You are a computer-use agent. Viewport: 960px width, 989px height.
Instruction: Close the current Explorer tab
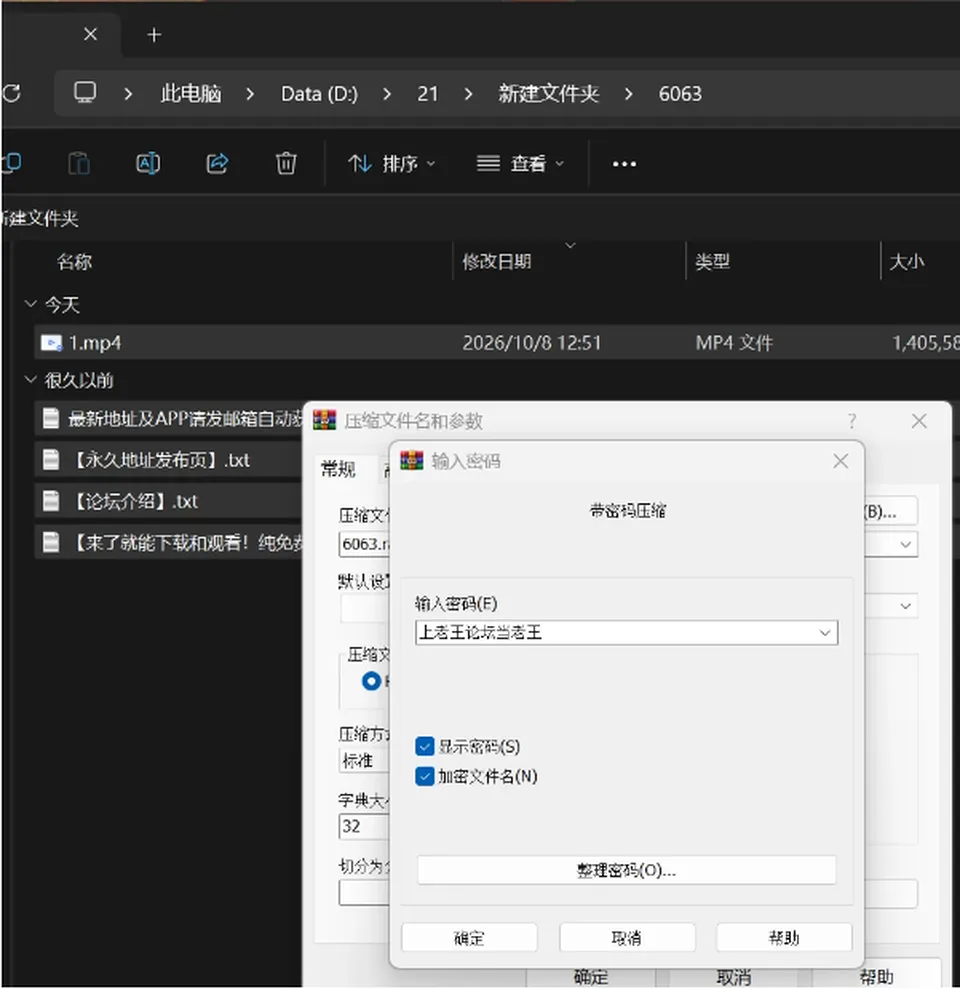(90, 34)
